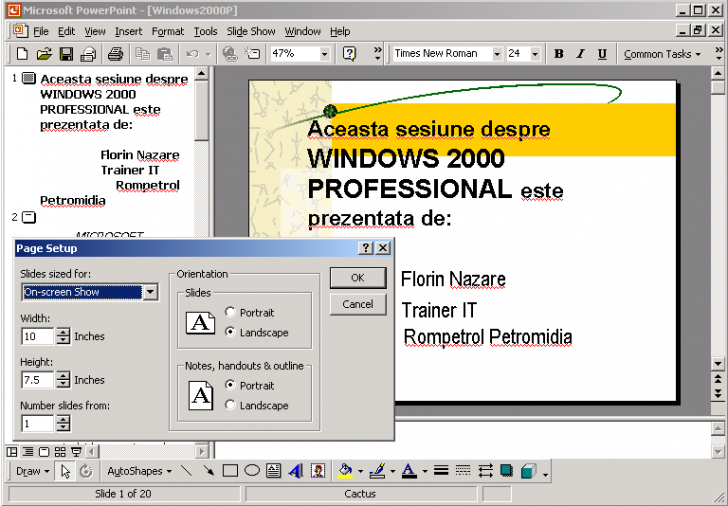Select slide 2 icon in outline
The height and width of the screenshot is (506, 728).
(x=29, y=217)
